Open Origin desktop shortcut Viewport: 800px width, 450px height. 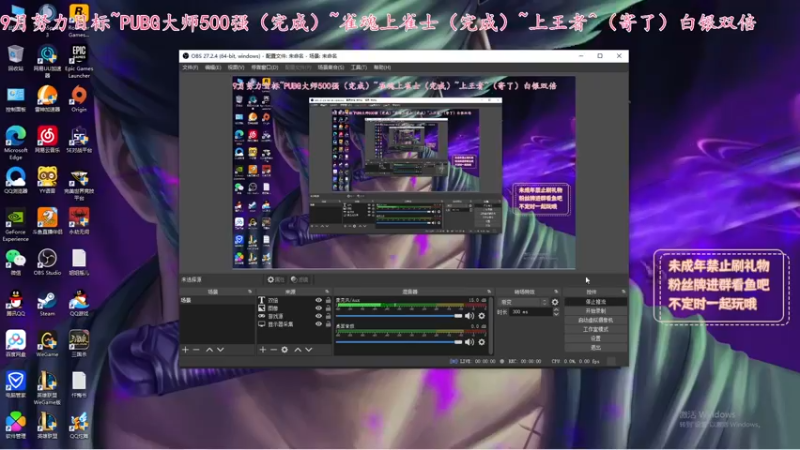pos(79,99)
